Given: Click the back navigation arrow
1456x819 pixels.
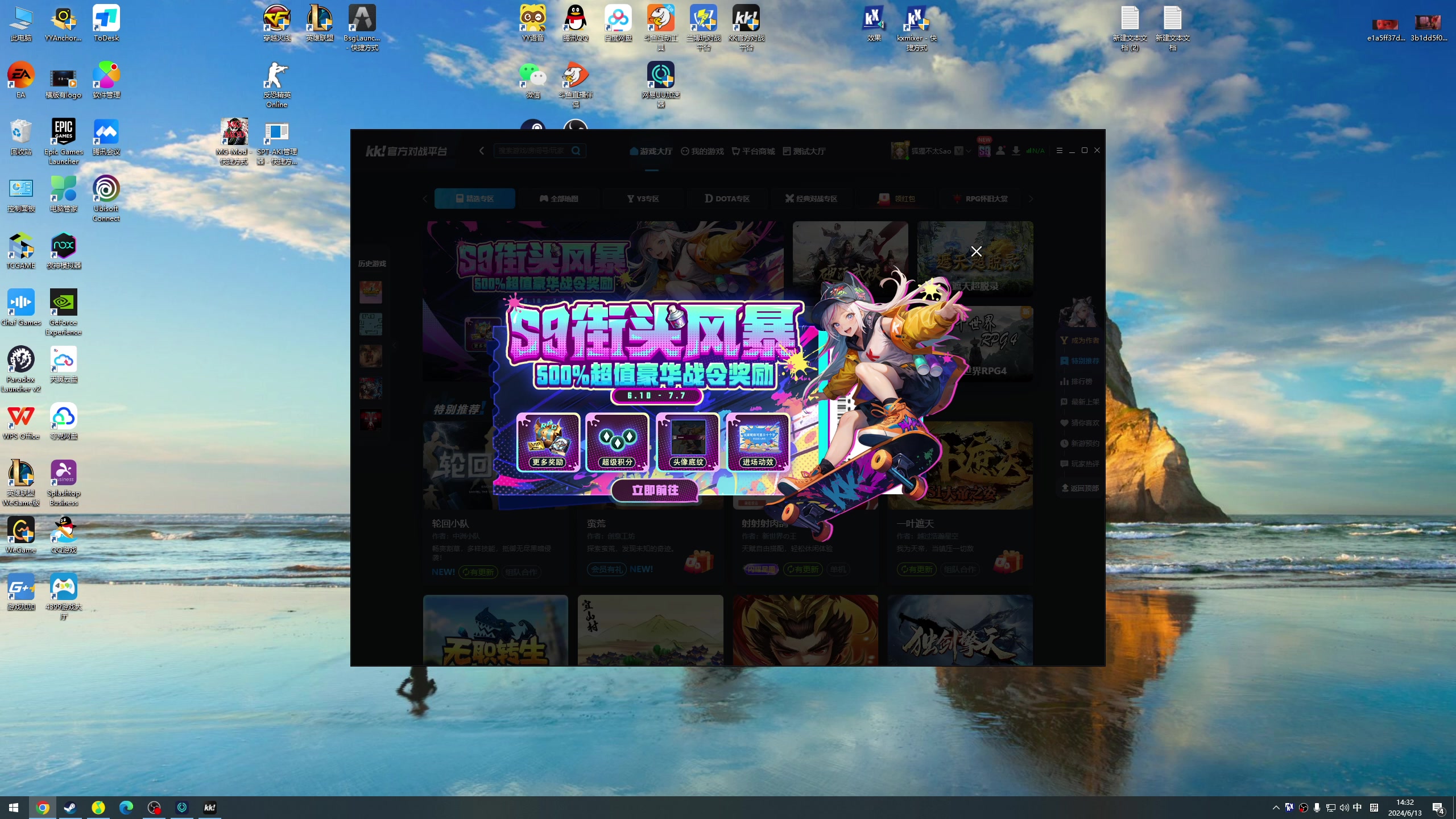Looking at the screenshot, I should [x=482, y=151].
